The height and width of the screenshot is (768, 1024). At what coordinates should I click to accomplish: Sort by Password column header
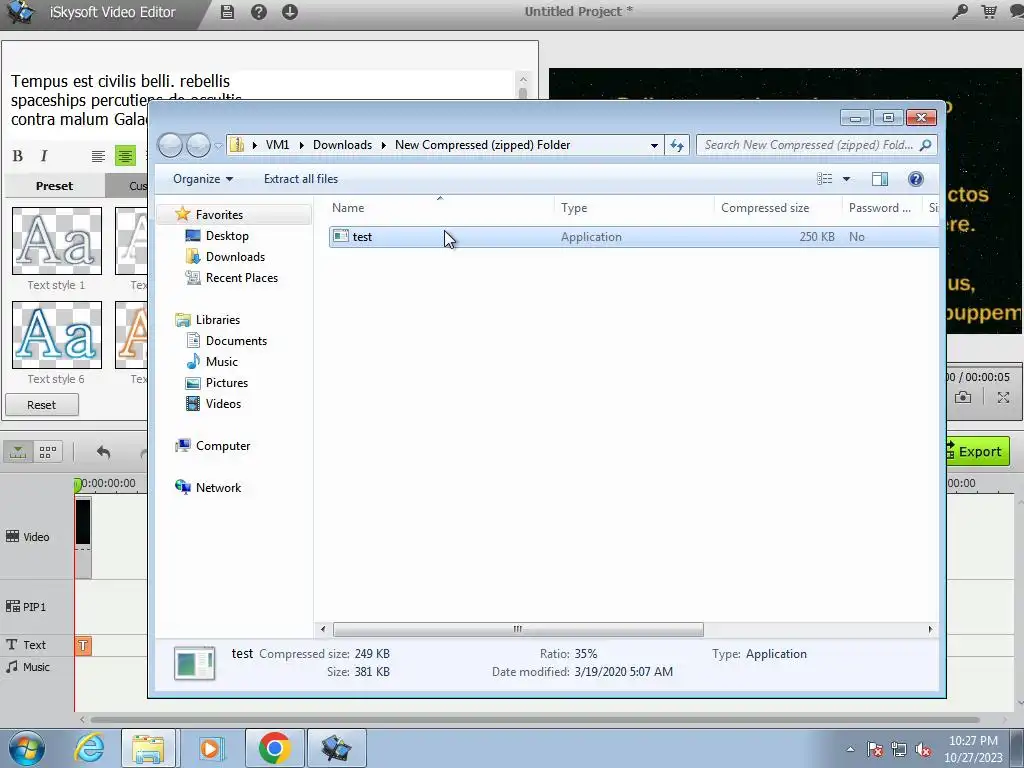point(882,208)
